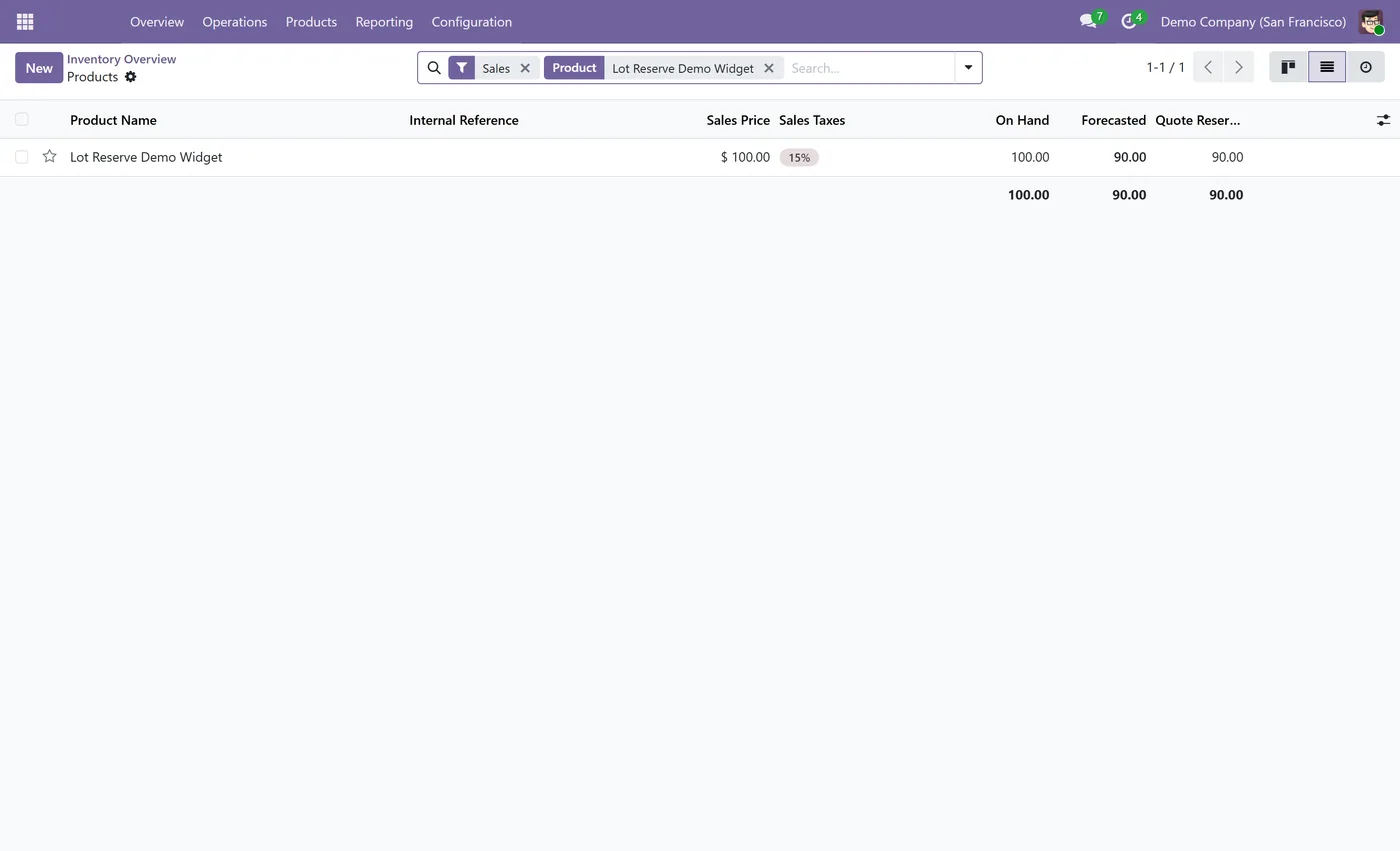Screen dimensions: 1400x851
Task: Switch to Kanban view
Action: (1288, 67)
